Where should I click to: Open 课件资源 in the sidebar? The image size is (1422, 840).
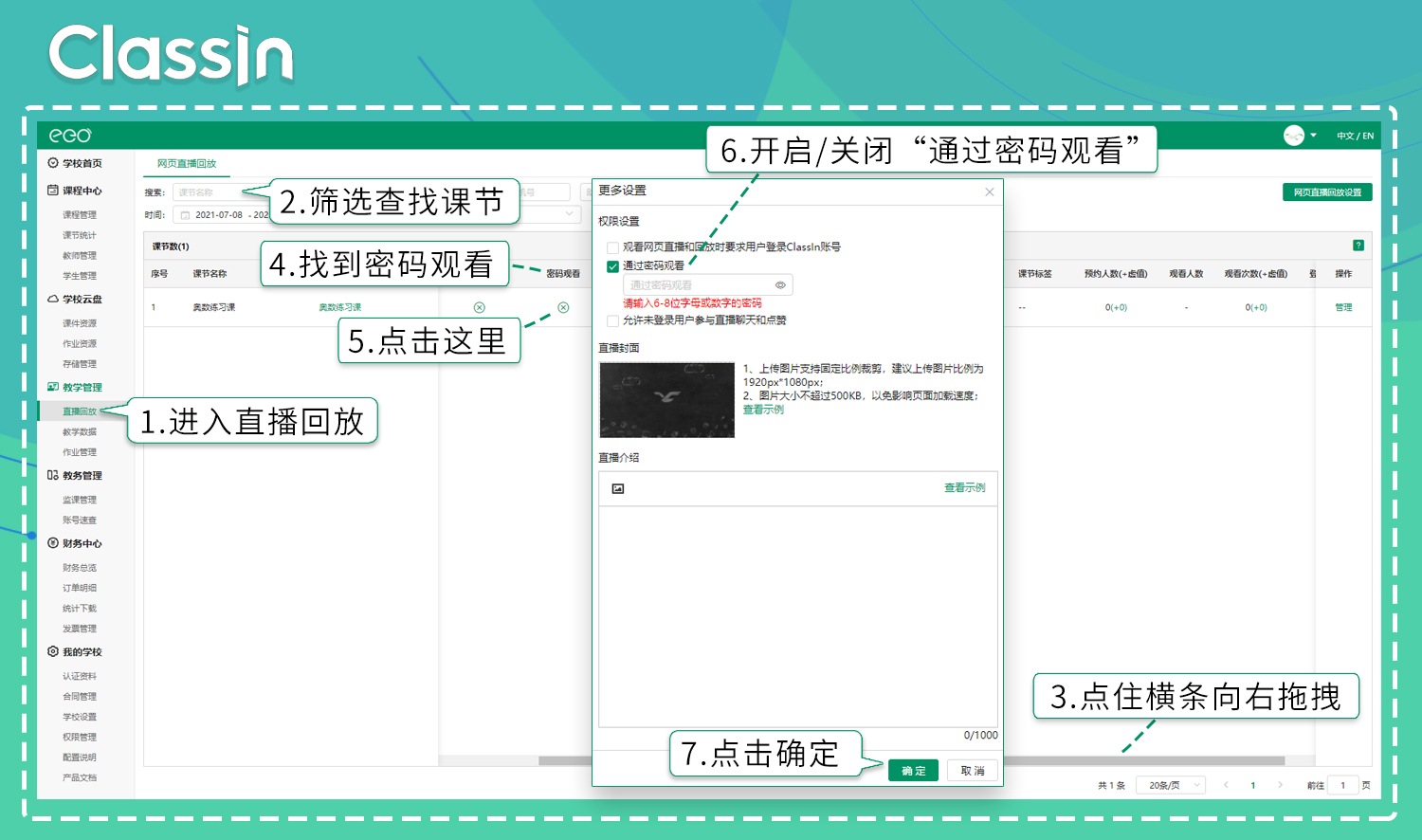click(x=80, y=323)
